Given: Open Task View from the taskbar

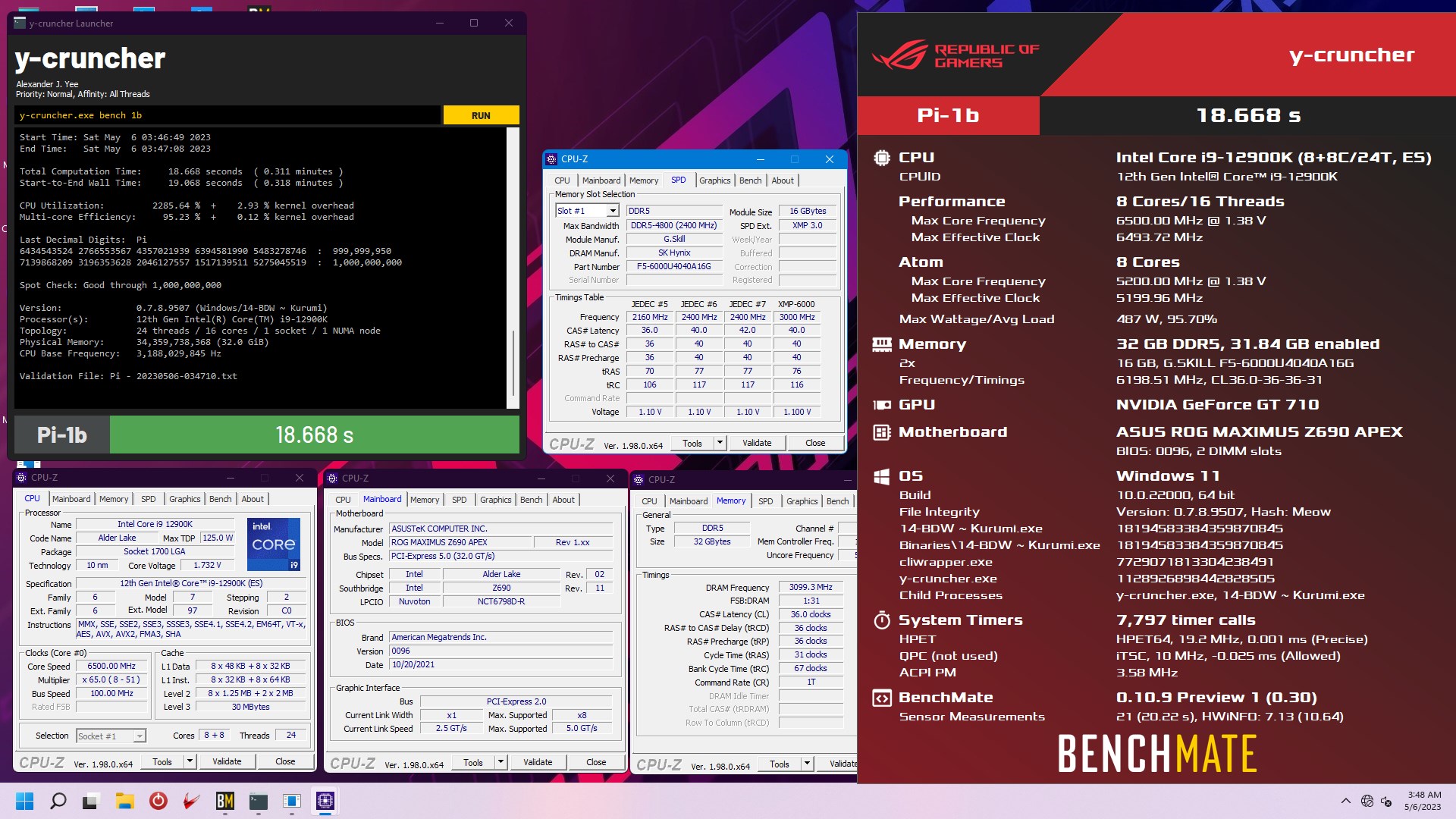Looking at the screenshot, I should 91,801.
